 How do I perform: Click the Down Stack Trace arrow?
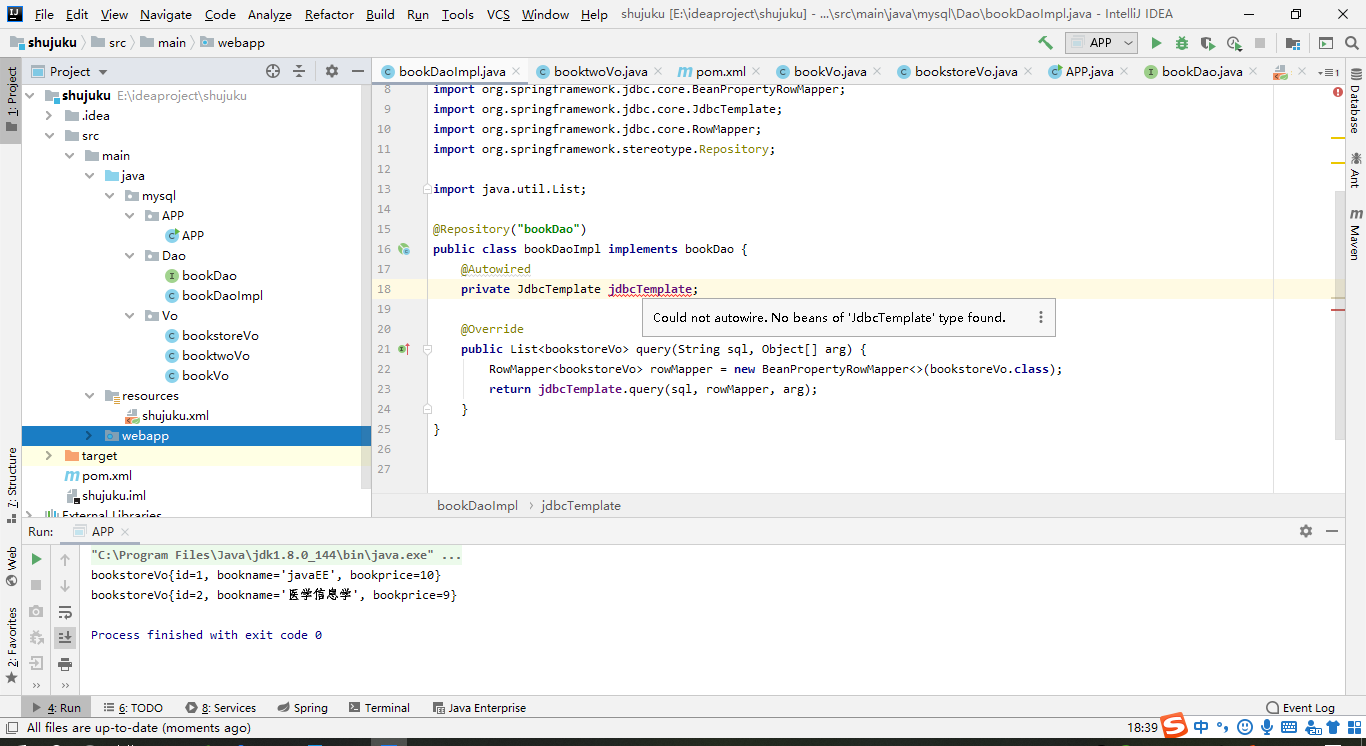click(65, 585)
